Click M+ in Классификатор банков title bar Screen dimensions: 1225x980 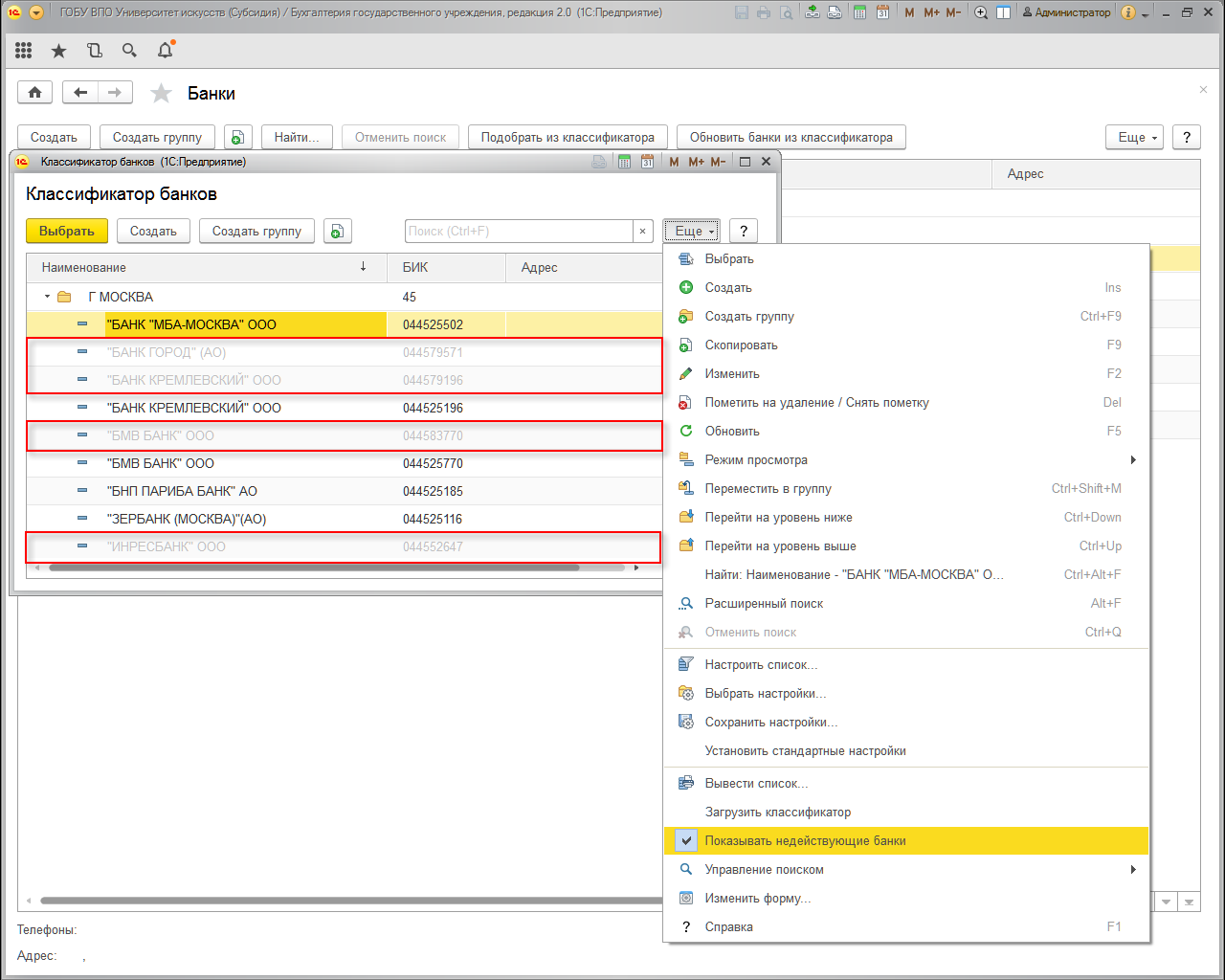[696, 162]
